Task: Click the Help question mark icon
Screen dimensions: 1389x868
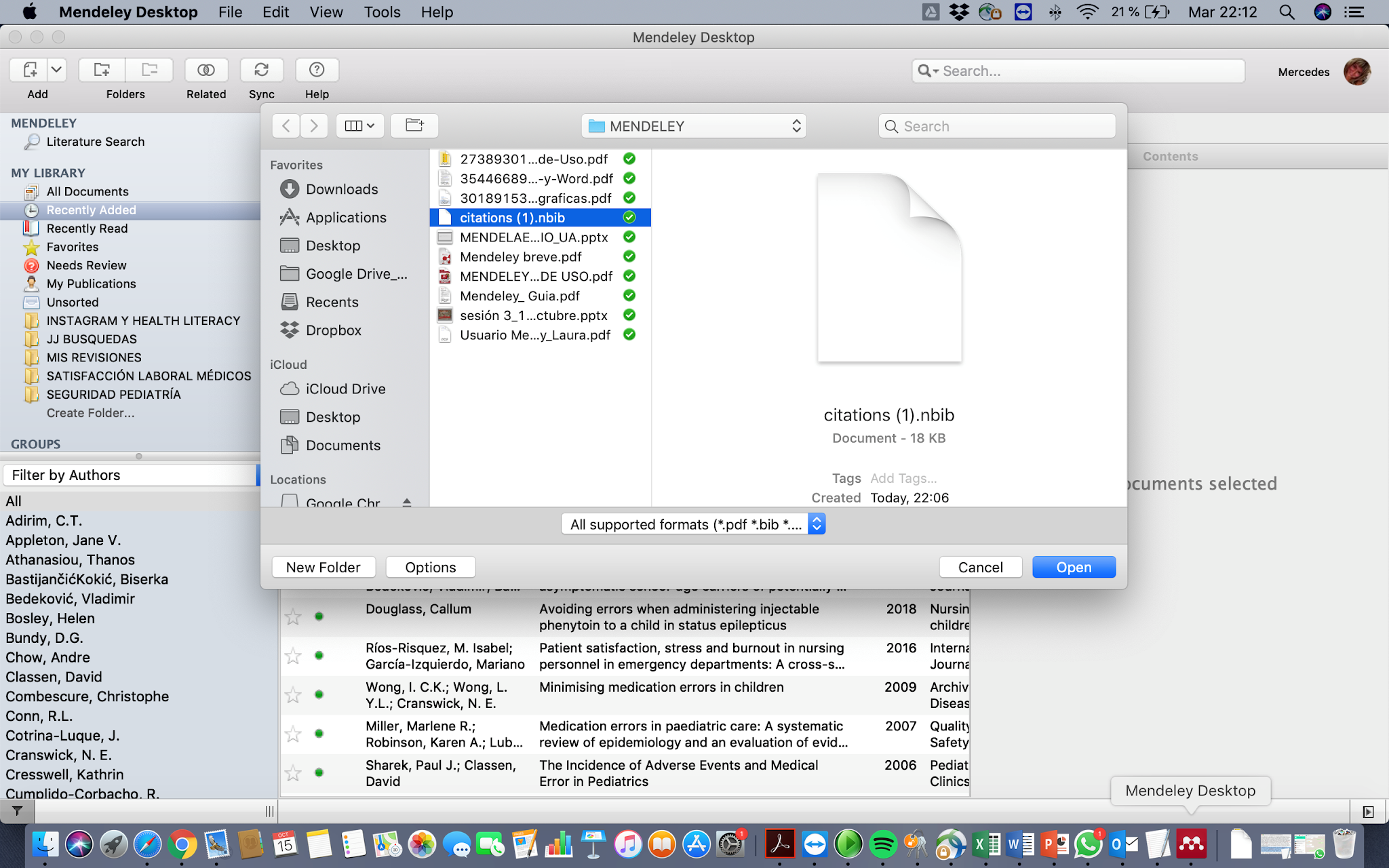Action: click(316, 70)
